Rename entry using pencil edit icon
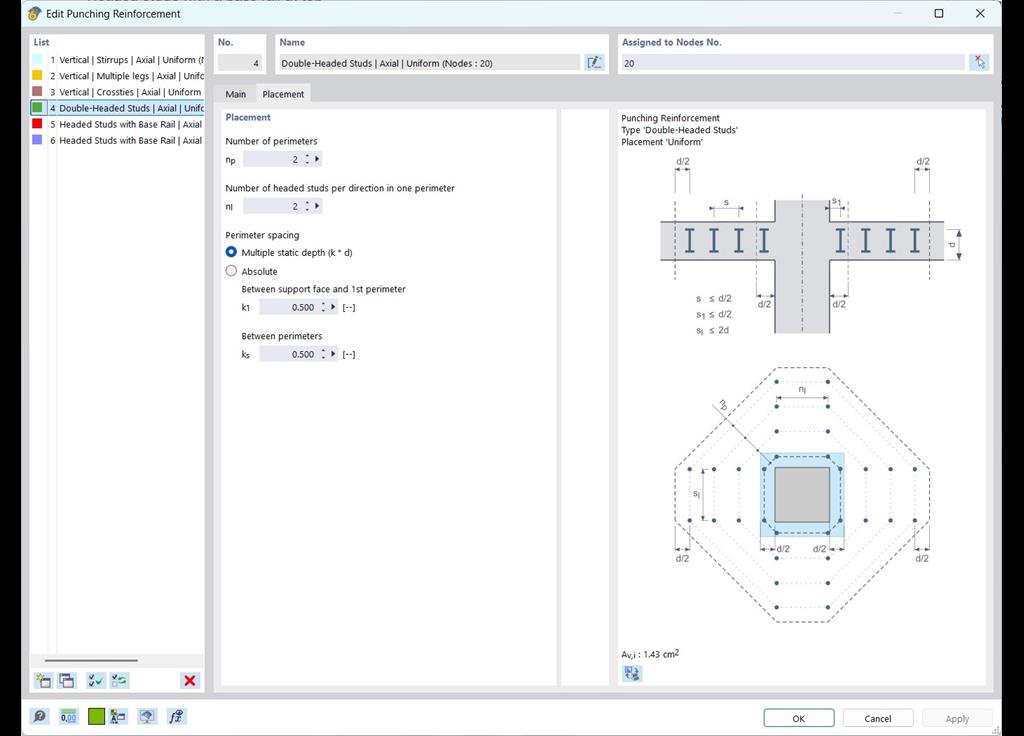Viewport: 1024px width, 736px height. click(x=594, y=61)
